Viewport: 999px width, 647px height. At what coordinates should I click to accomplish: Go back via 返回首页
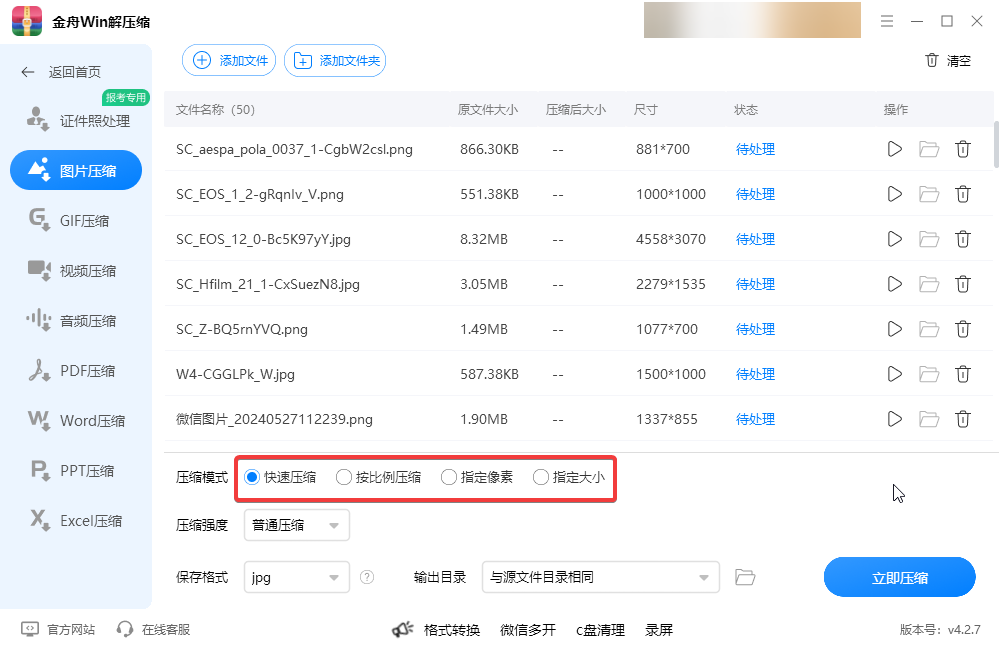pyautogui.click(x=61, y=72)
